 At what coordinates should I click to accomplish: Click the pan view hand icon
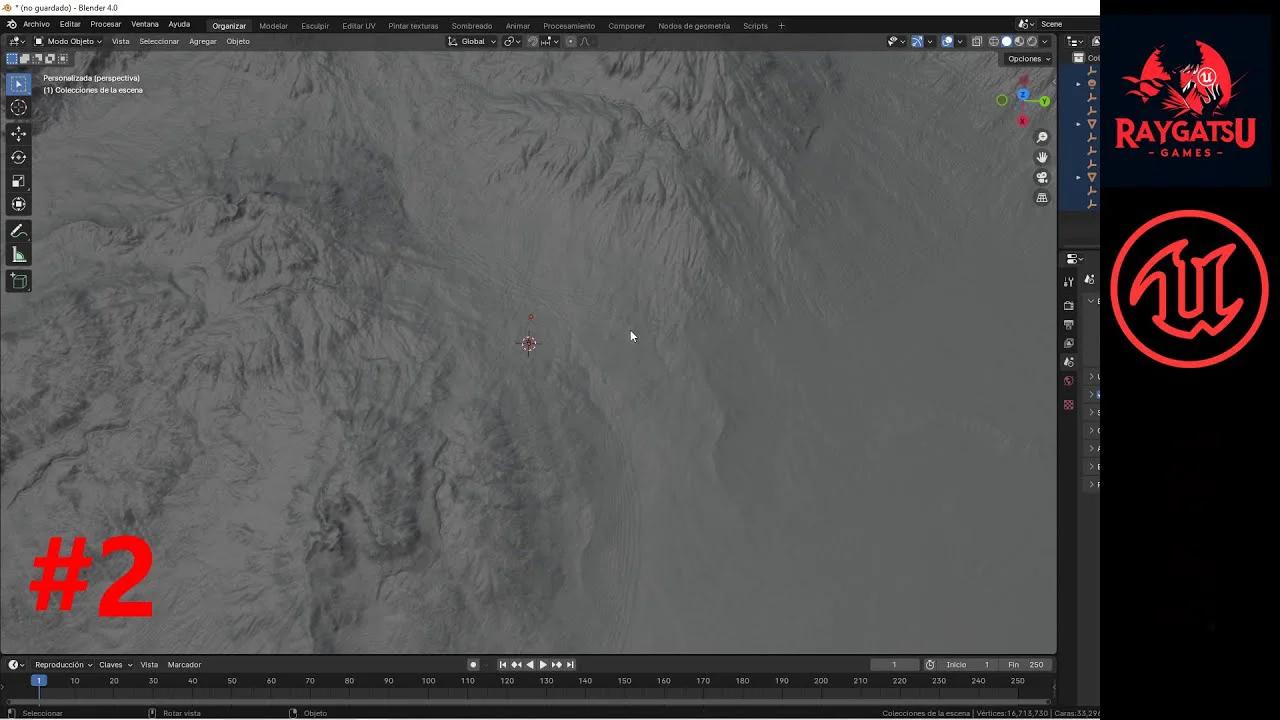pyautogui.click(x=1042, y=157)
